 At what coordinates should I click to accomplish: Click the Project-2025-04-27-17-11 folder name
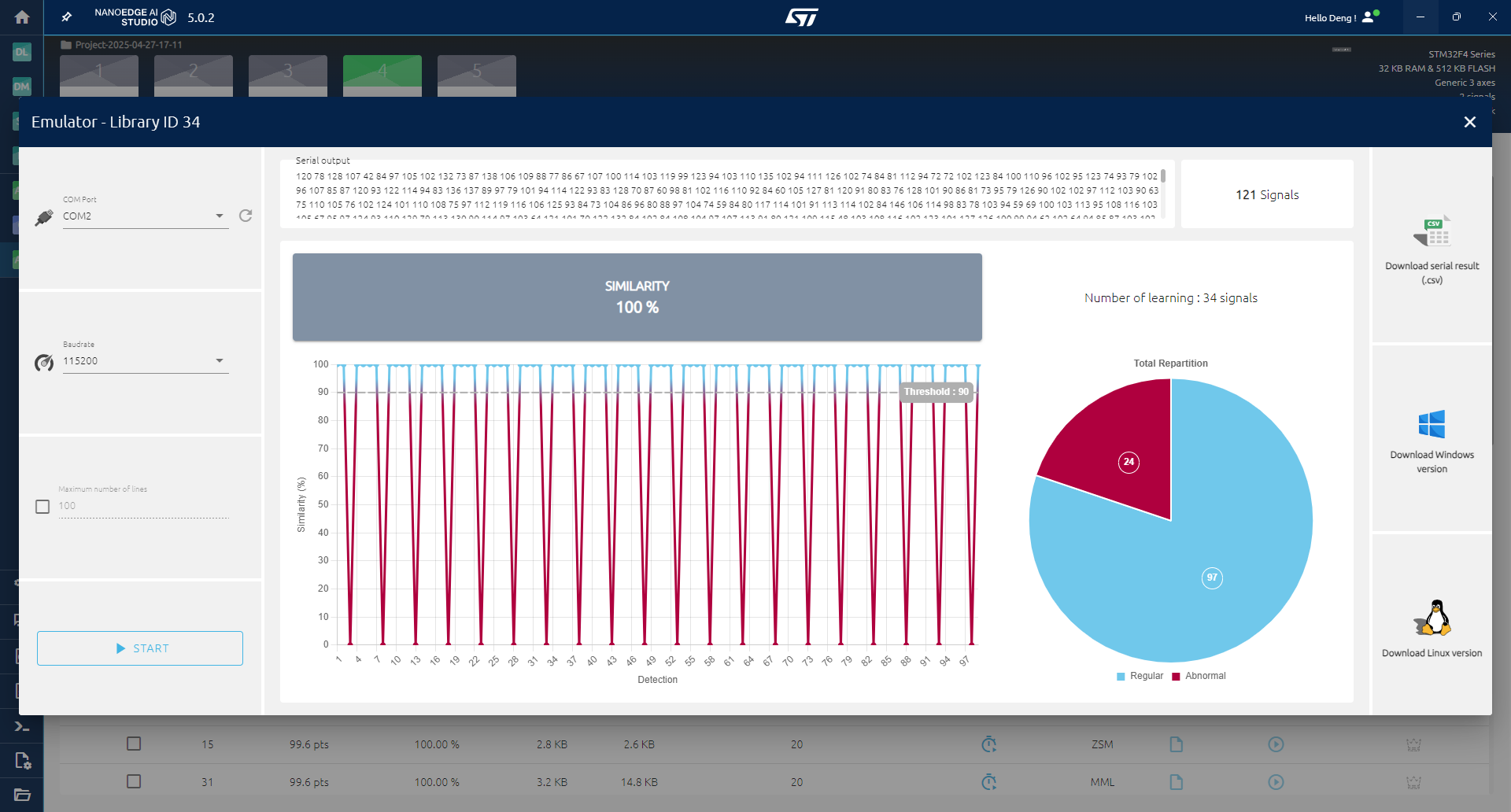point(128,45)
